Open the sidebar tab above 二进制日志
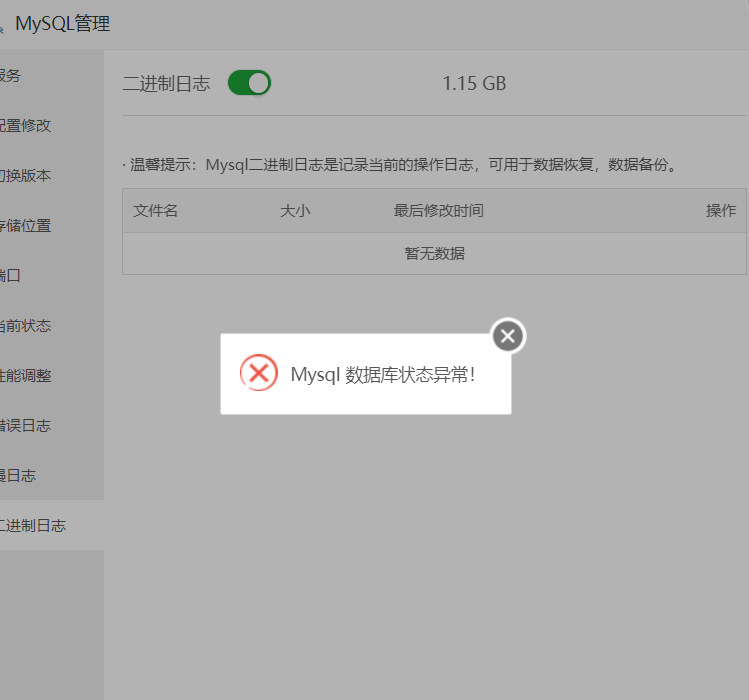The image size is (749, 700). [52, 475]
